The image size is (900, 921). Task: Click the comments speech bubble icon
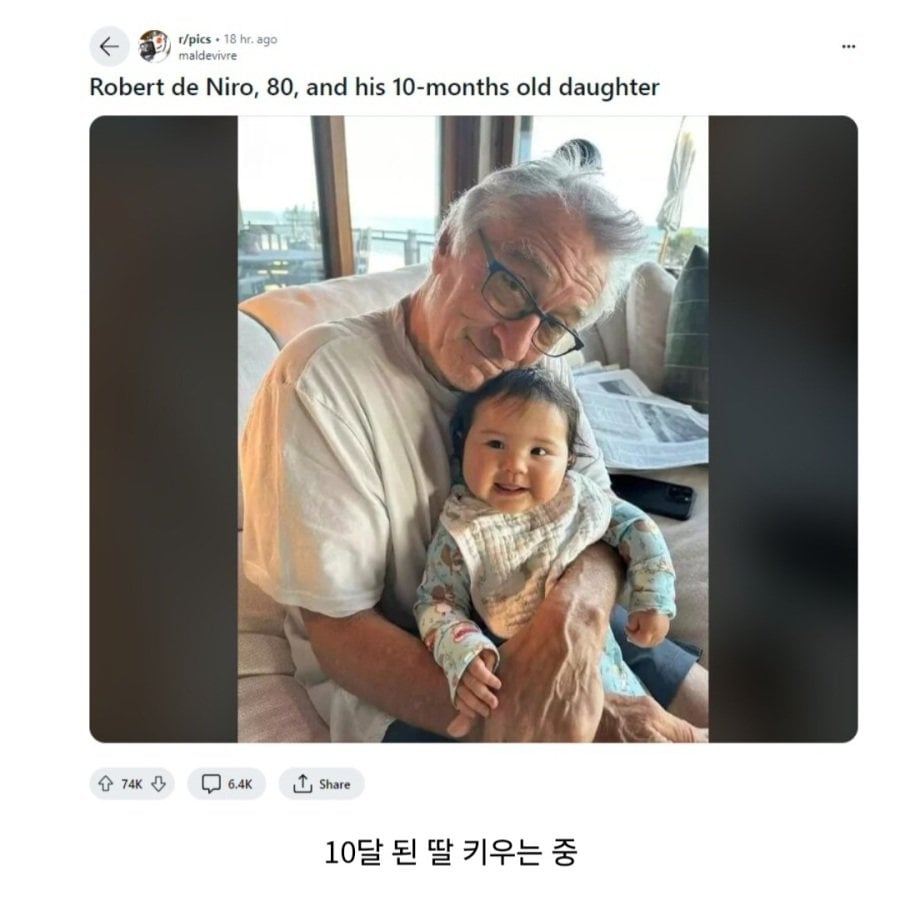211,784
